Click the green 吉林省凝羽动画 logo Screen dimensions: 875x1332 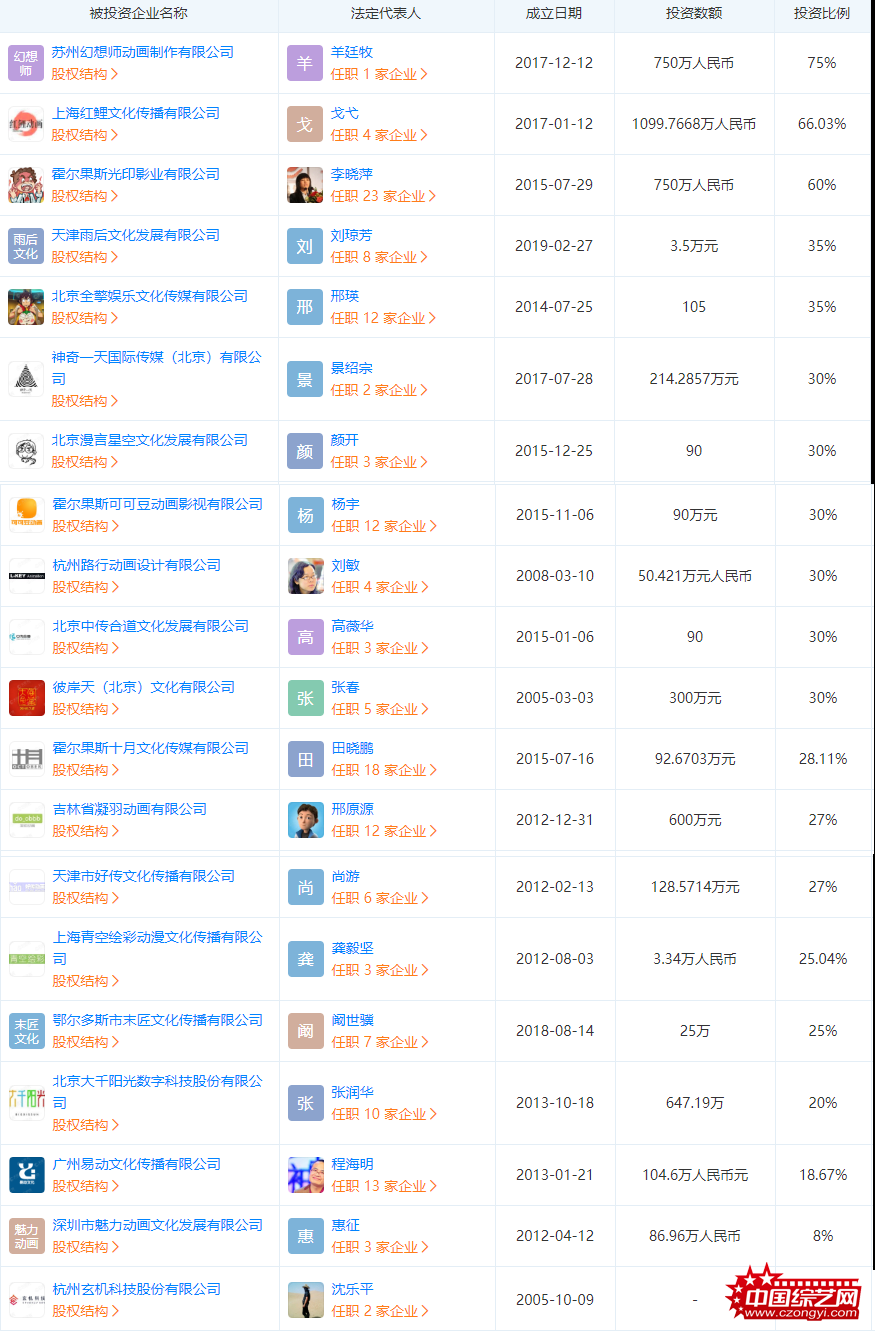click(27, 820)
